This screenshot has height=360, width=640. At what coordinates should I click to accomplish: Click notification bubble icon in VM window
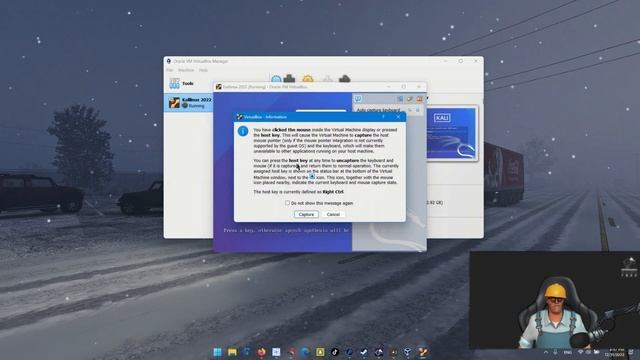pyautogui.click(x=358, y=99)
